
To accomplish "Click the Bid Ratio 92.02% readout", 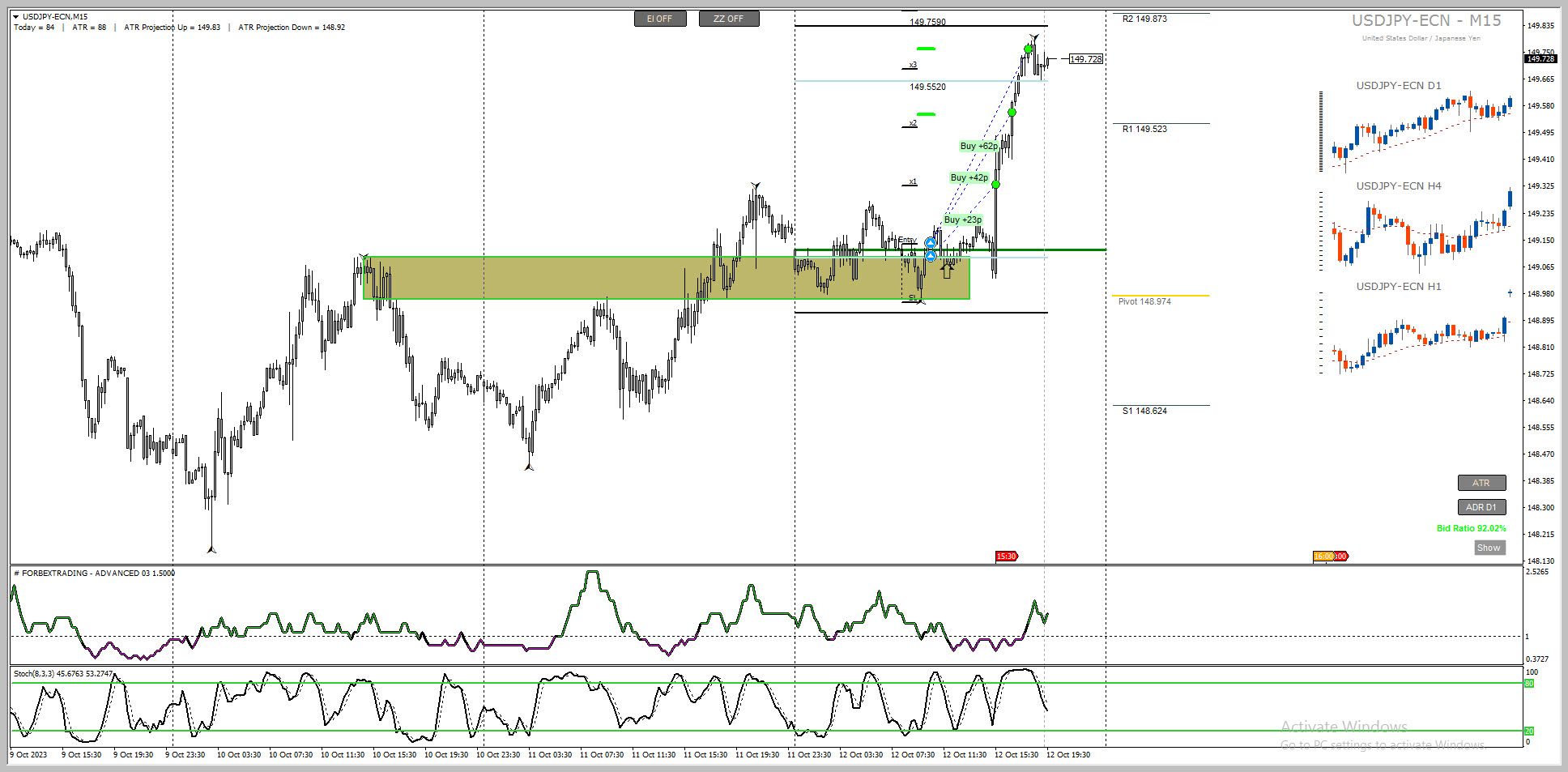I will (1472, 528).
